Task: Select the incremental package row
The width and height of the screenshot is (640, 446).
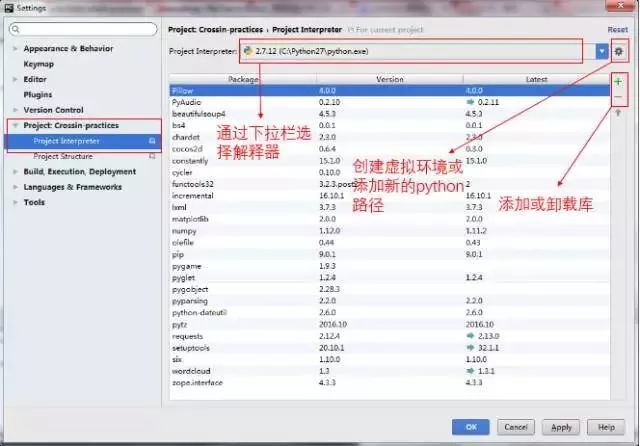Action: [x=390, y=196]
